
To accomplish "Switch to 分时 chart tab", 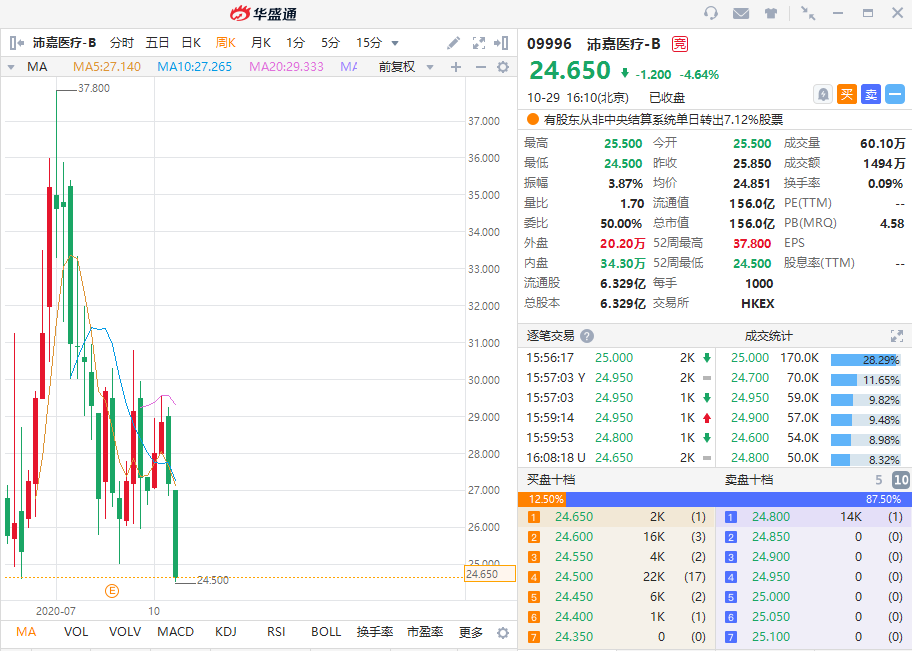I will coord(121,42).
